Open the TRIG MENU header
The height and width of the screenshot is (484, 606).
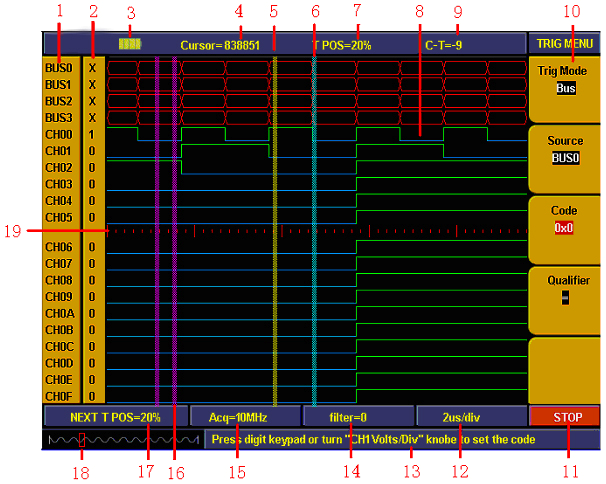564,43
